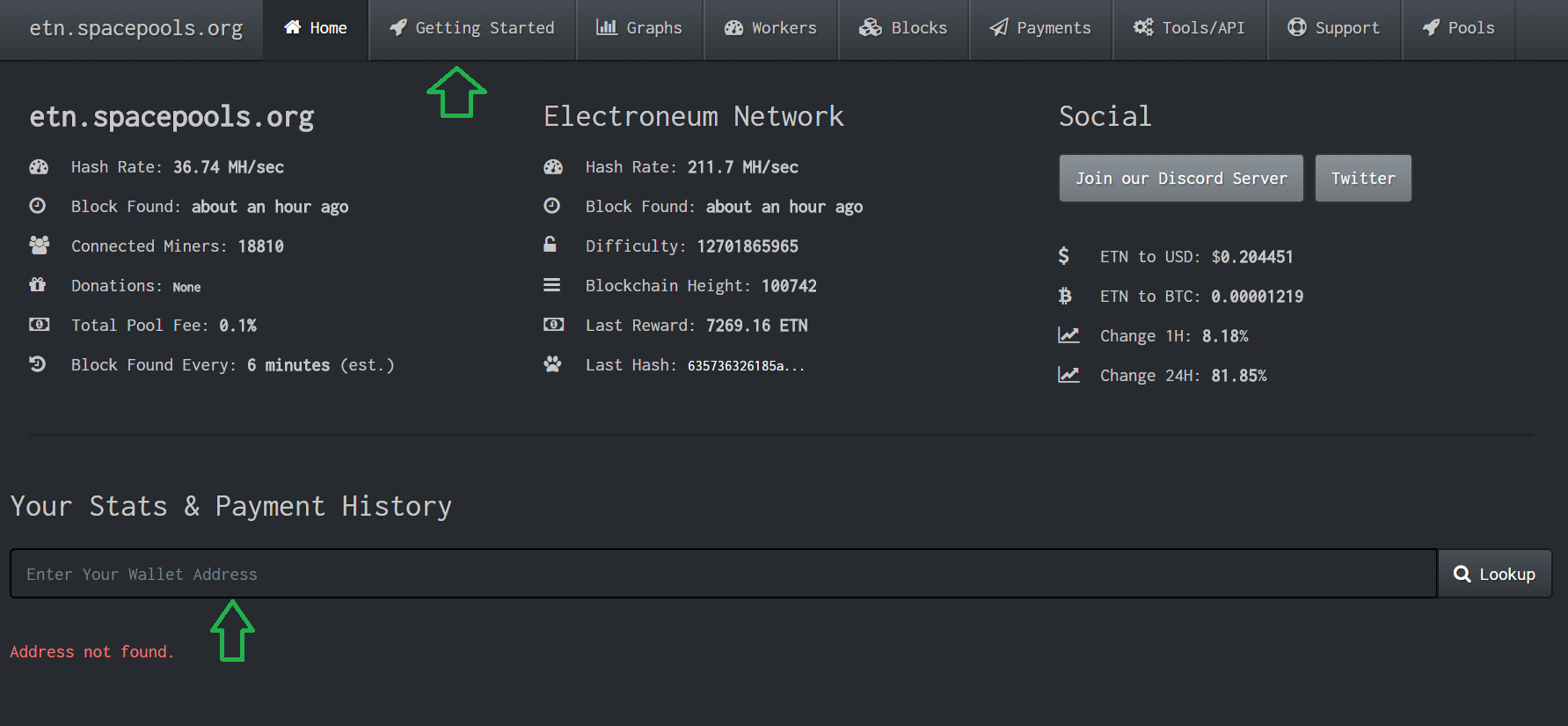Click the Lookup search button
Viewport: 1568px width, 726px height.
[1494, 574]
